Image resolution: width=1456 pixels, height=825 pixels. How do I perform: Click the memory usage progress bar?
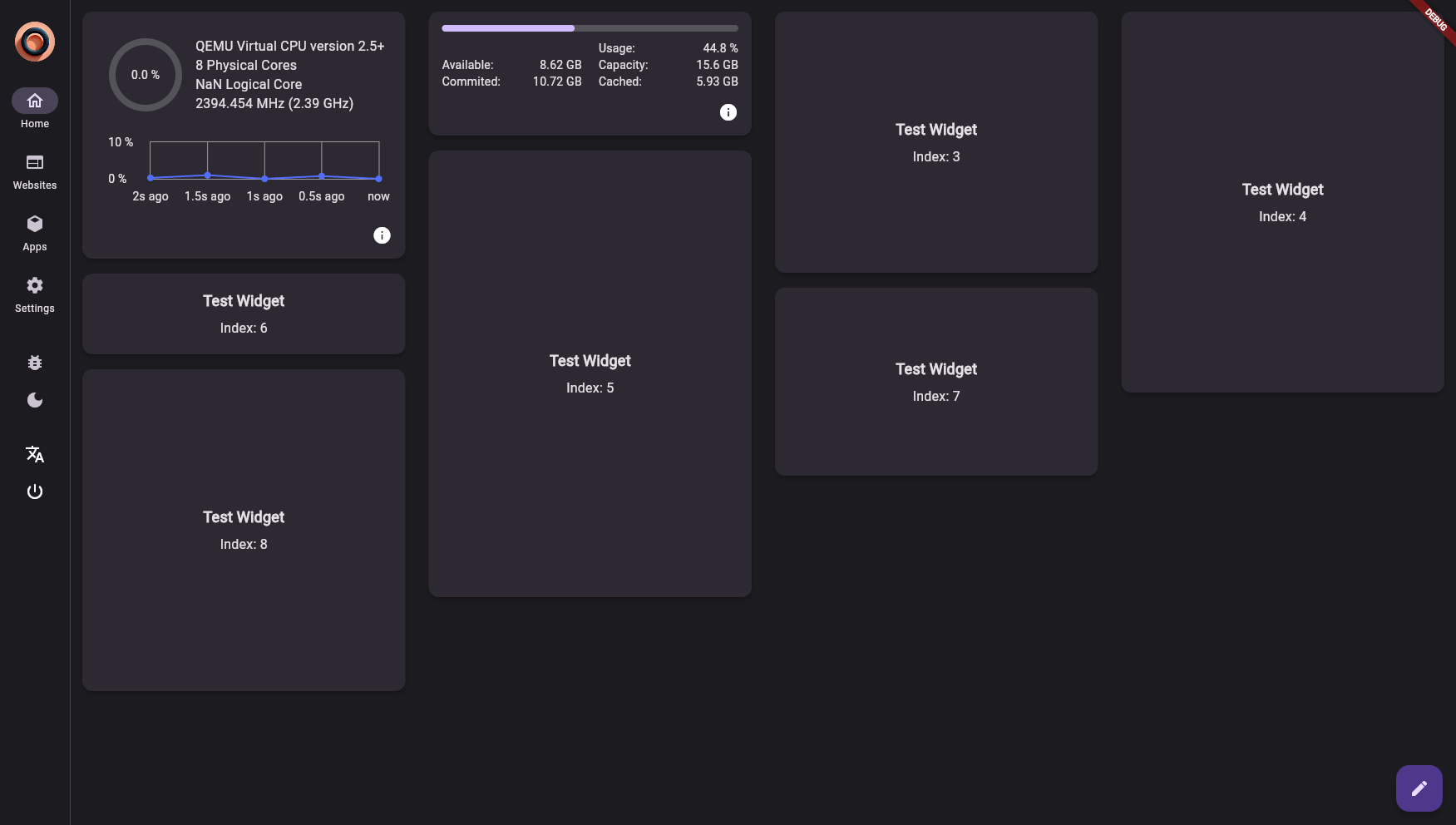point(590,28)
